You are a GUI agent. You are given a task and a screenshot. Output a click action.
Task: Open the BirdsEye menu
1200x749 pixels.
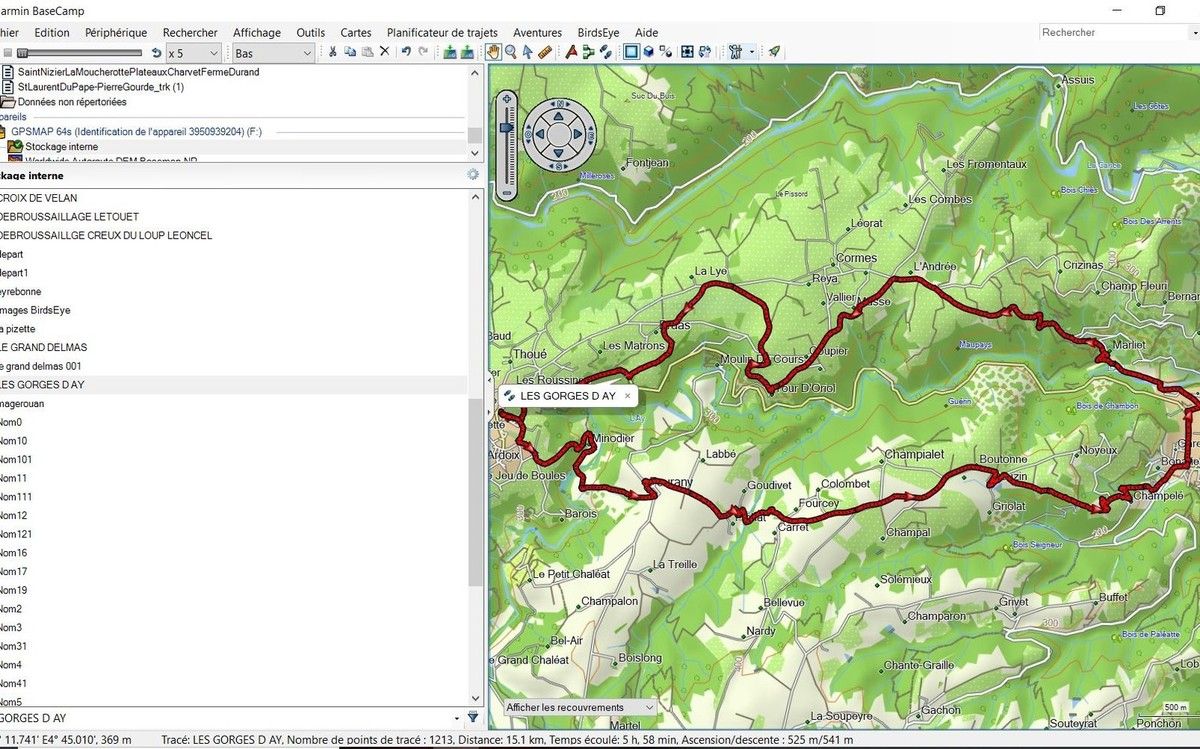pyautogui.click(x=598, y=33)
